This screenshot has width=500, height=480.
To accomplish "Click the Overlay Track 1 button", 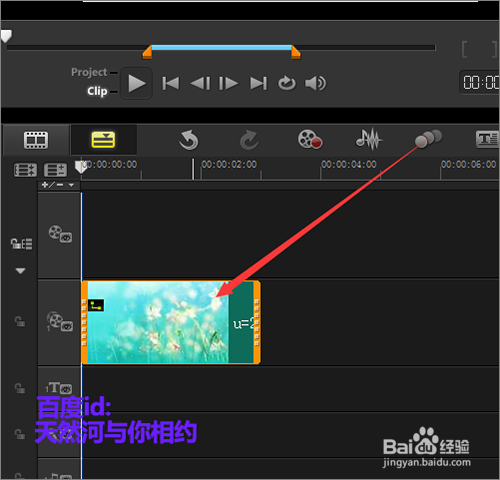I will [60, 321].
